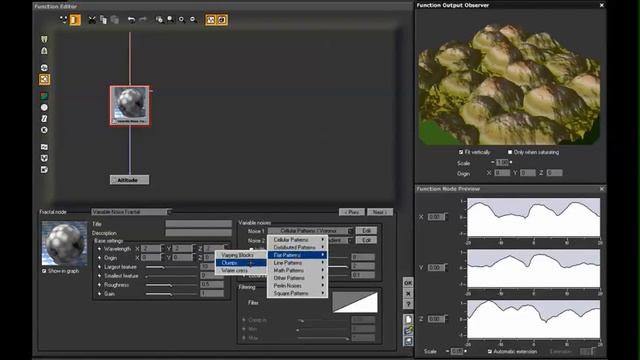Add a Color node using the green icon

coord(44,96)
